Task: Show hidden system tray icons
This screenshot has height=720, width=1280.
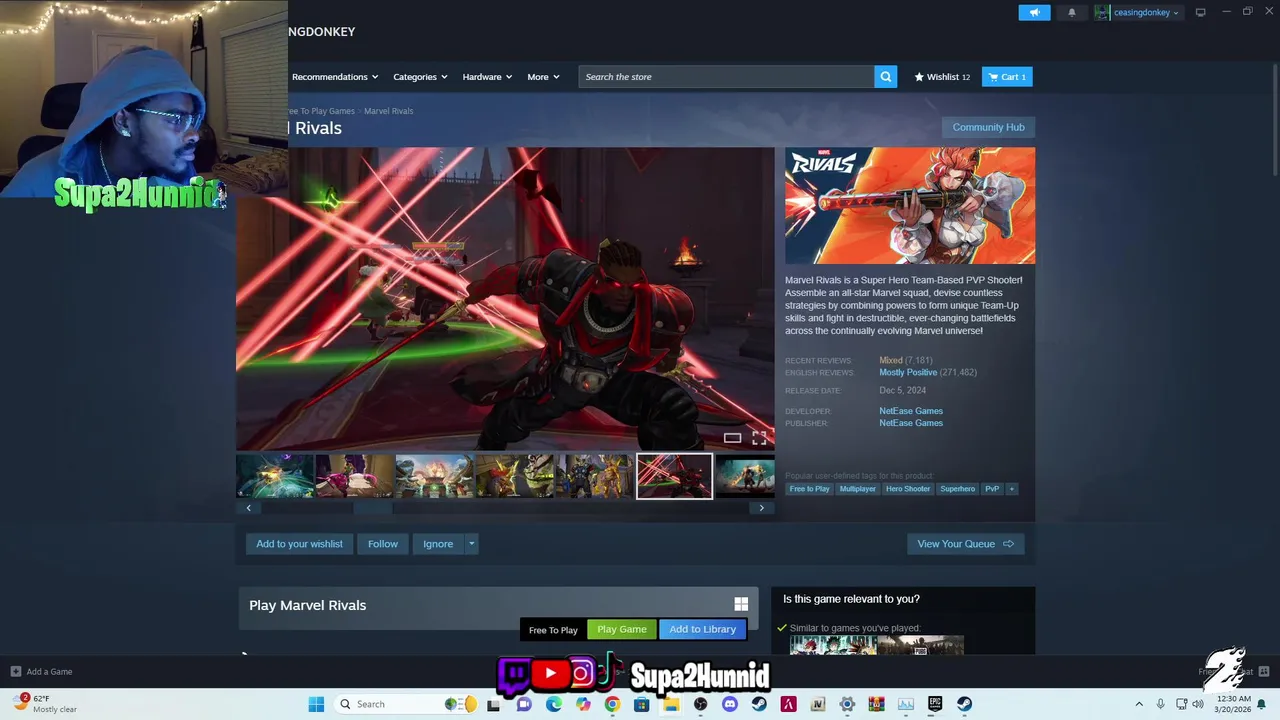Action: 1138,704
